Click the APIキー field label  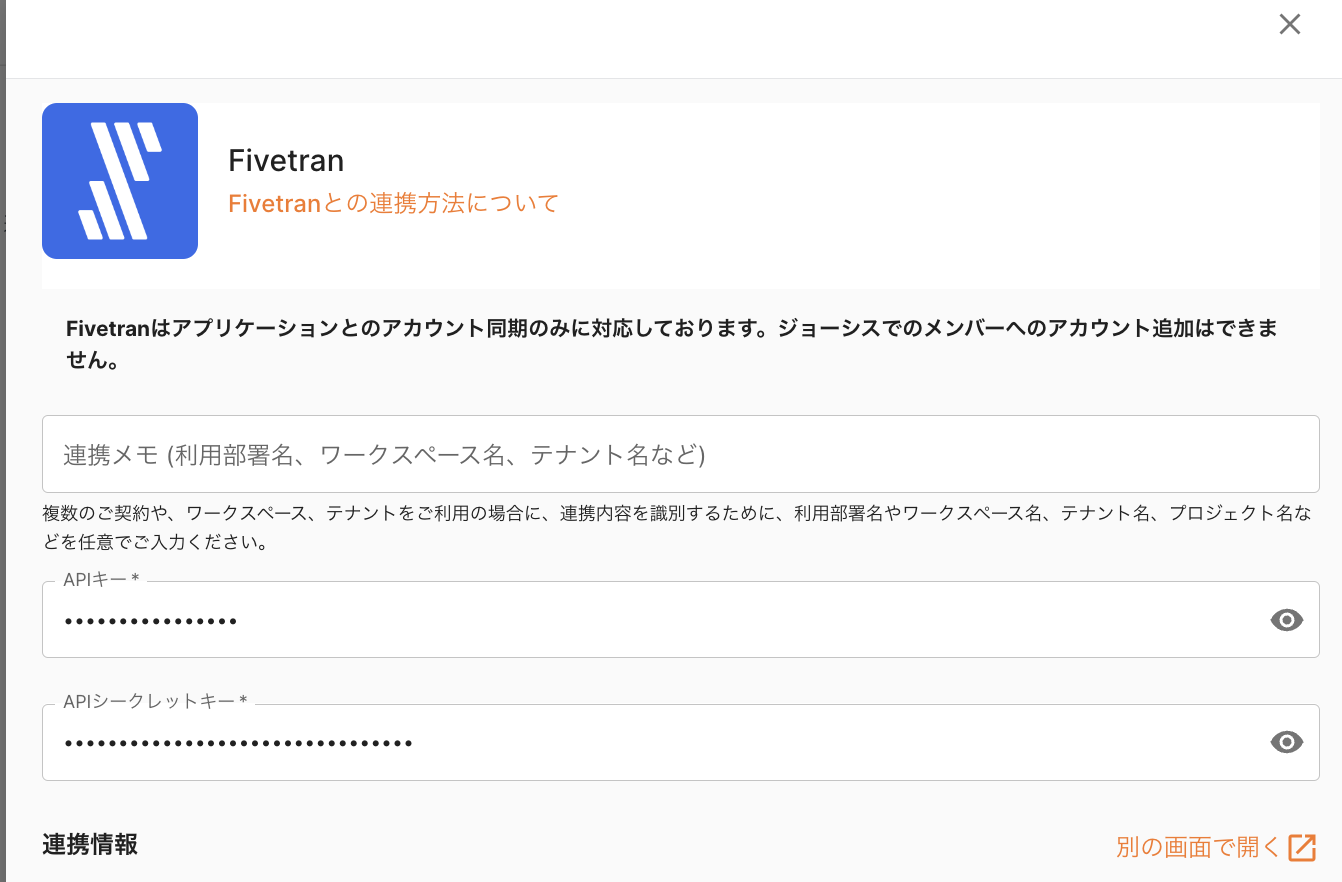tap(100, 581)
